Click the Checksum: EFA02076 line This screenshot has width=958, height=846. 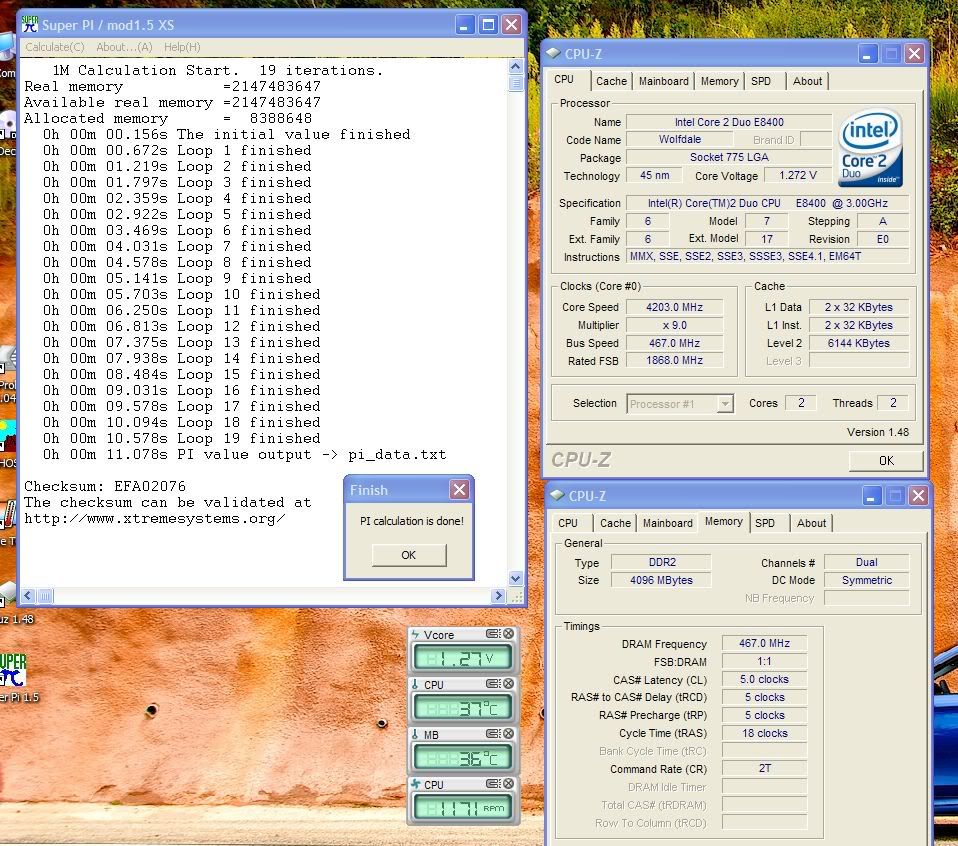(x=104, y=486)
